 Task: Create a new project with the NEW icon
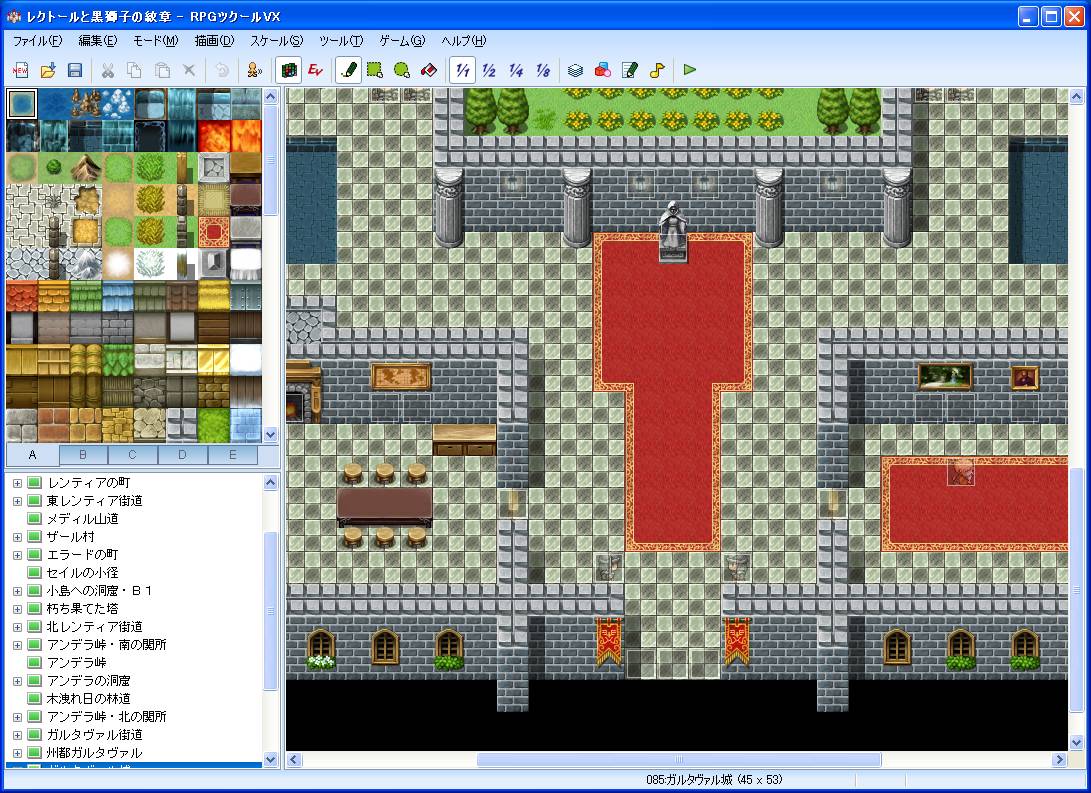click(20, 70)
